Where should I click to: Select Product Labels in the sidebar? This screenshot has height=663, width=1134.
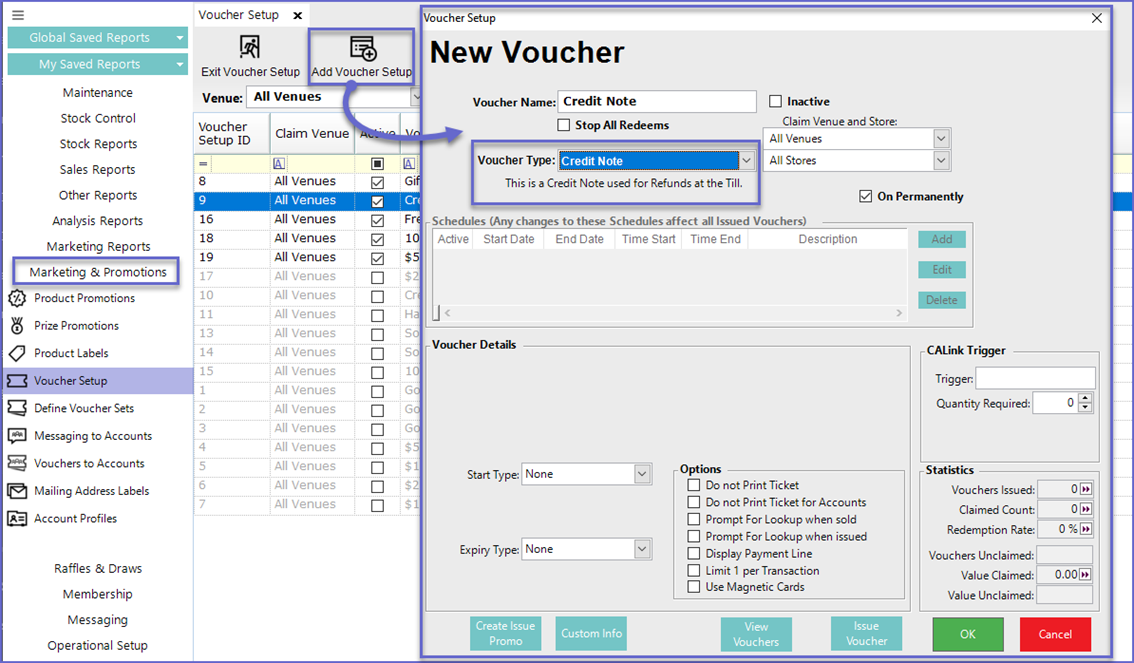click(71, 353)
